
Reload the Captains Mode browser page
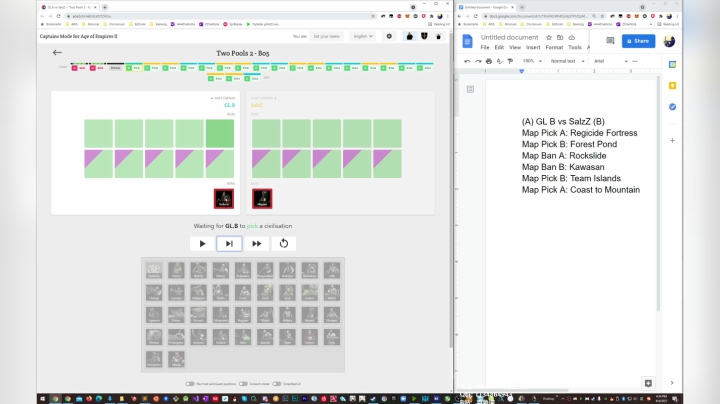tap(58, 16)
